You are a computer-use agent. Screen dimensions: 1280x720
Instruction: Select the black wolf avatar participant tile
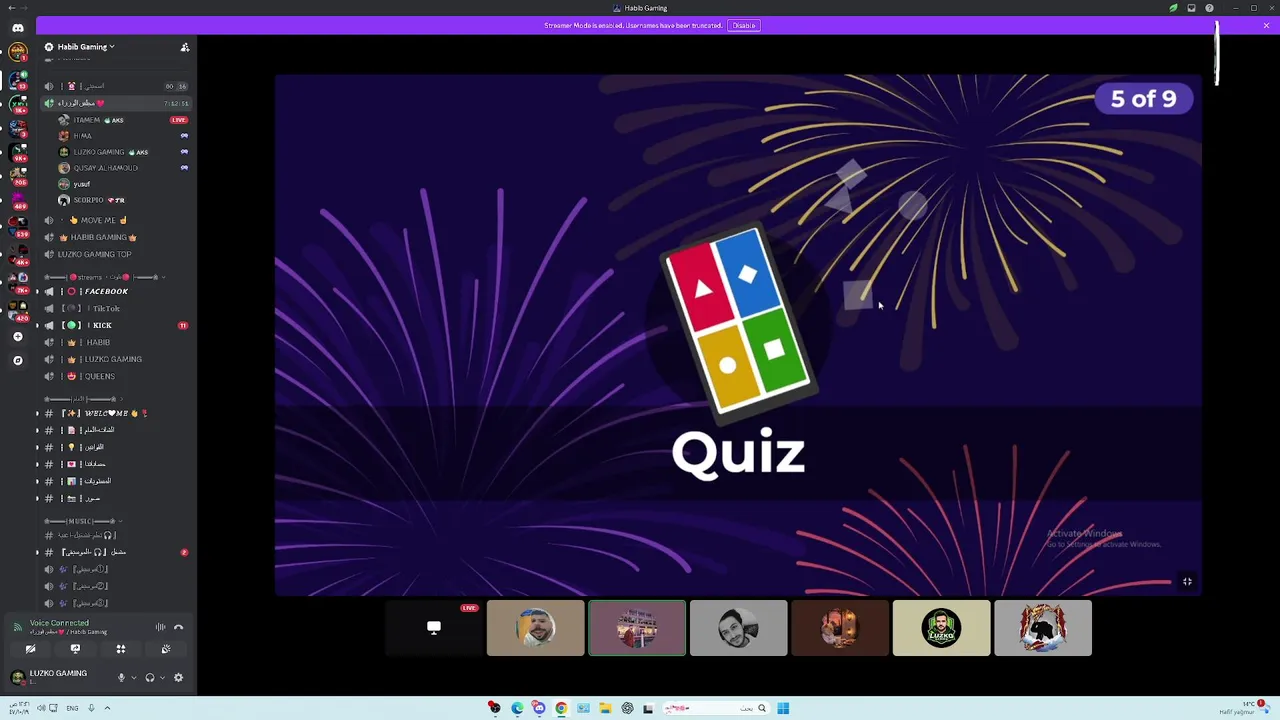pos(1043,628)
